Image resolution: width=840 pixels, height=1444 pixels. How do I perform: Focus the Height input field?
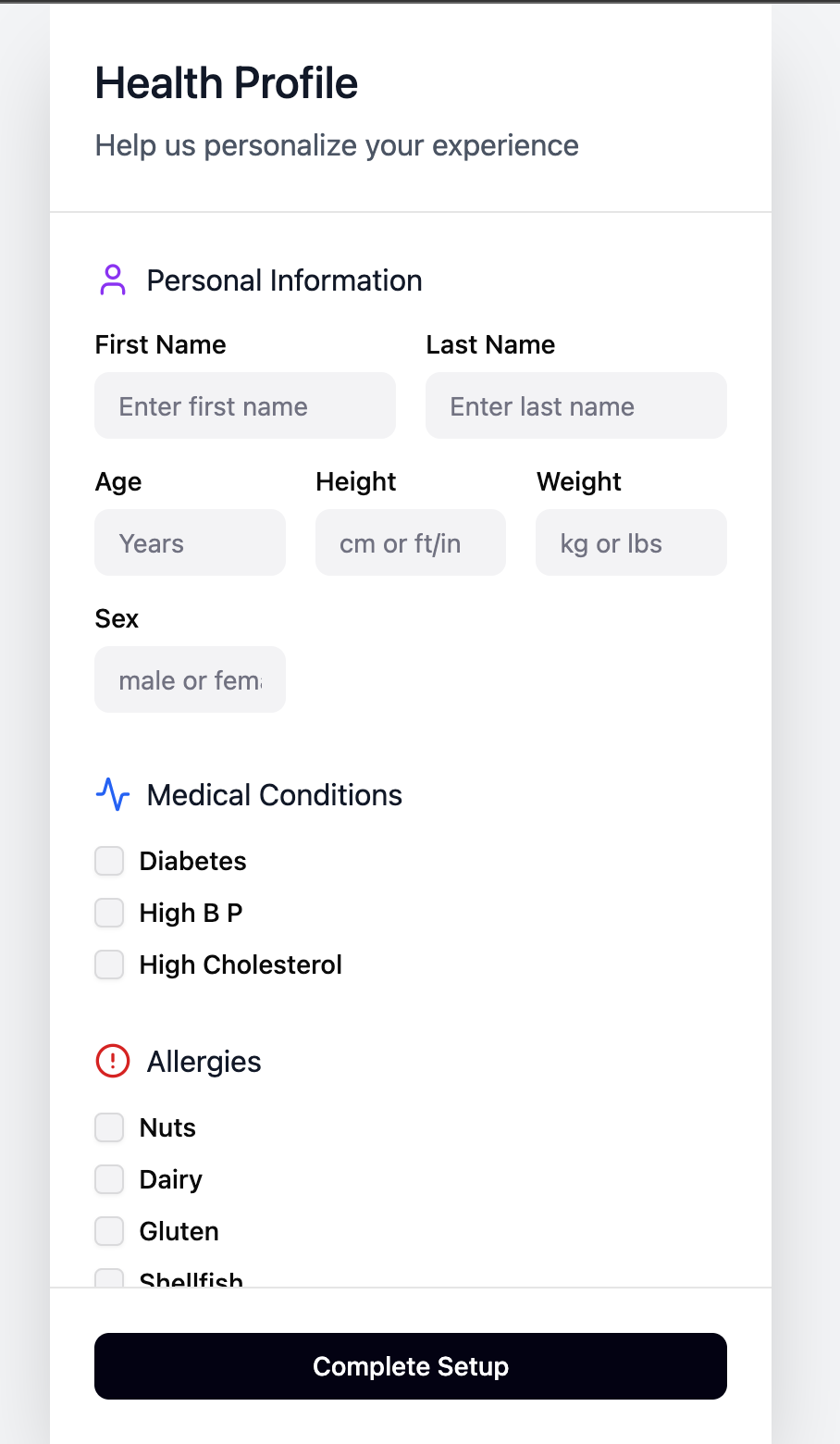click(411, 542)
